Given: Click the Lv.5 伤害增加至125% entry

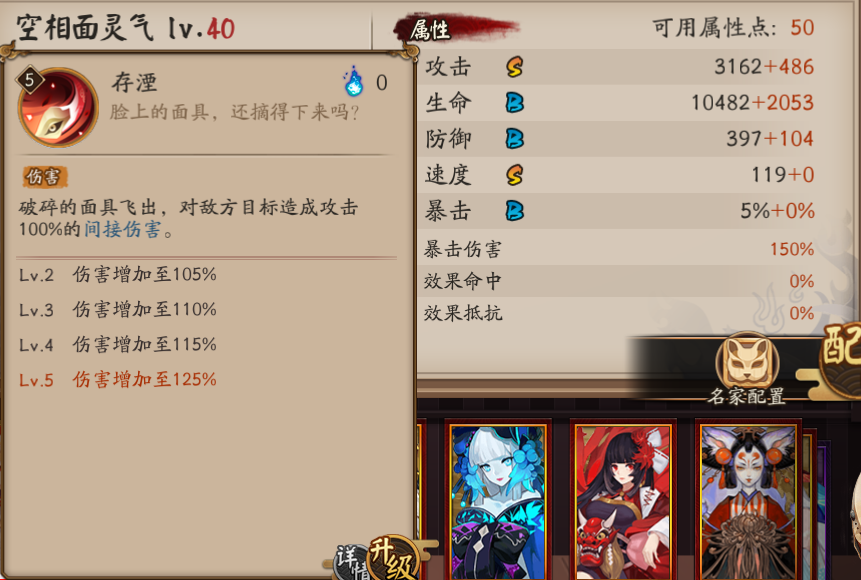Looking at the screenshot, I should pyautogui.click(x=118, y=380).
